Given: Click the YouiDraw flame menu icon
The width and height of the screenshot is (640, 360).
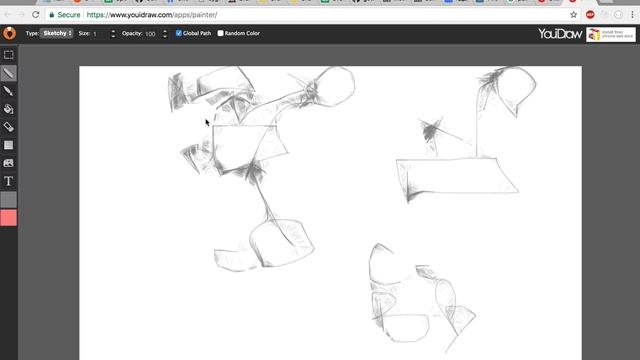Looking at the screenshot, I should click(x=9, y=33).
